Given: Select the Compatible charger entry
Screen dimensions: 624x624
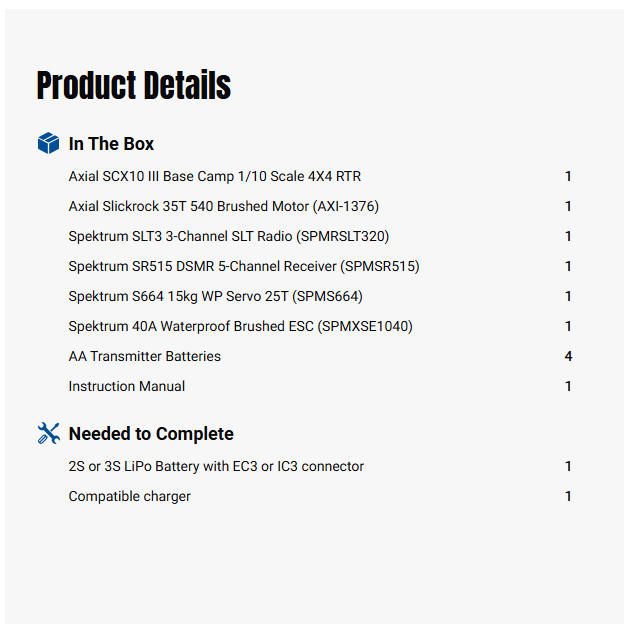Looking at the screenshot, I should [130, 497].
